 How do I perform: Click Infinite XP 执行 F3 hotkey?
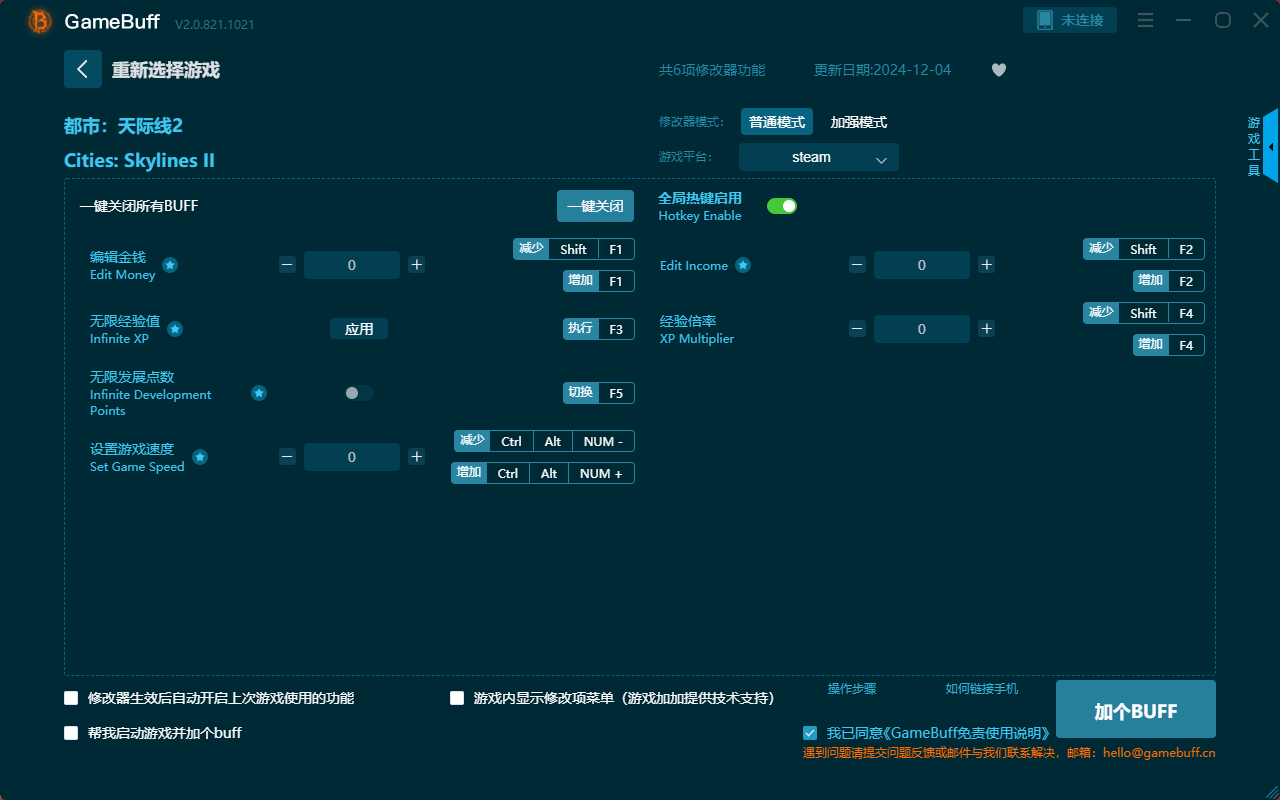coord(599,329)
